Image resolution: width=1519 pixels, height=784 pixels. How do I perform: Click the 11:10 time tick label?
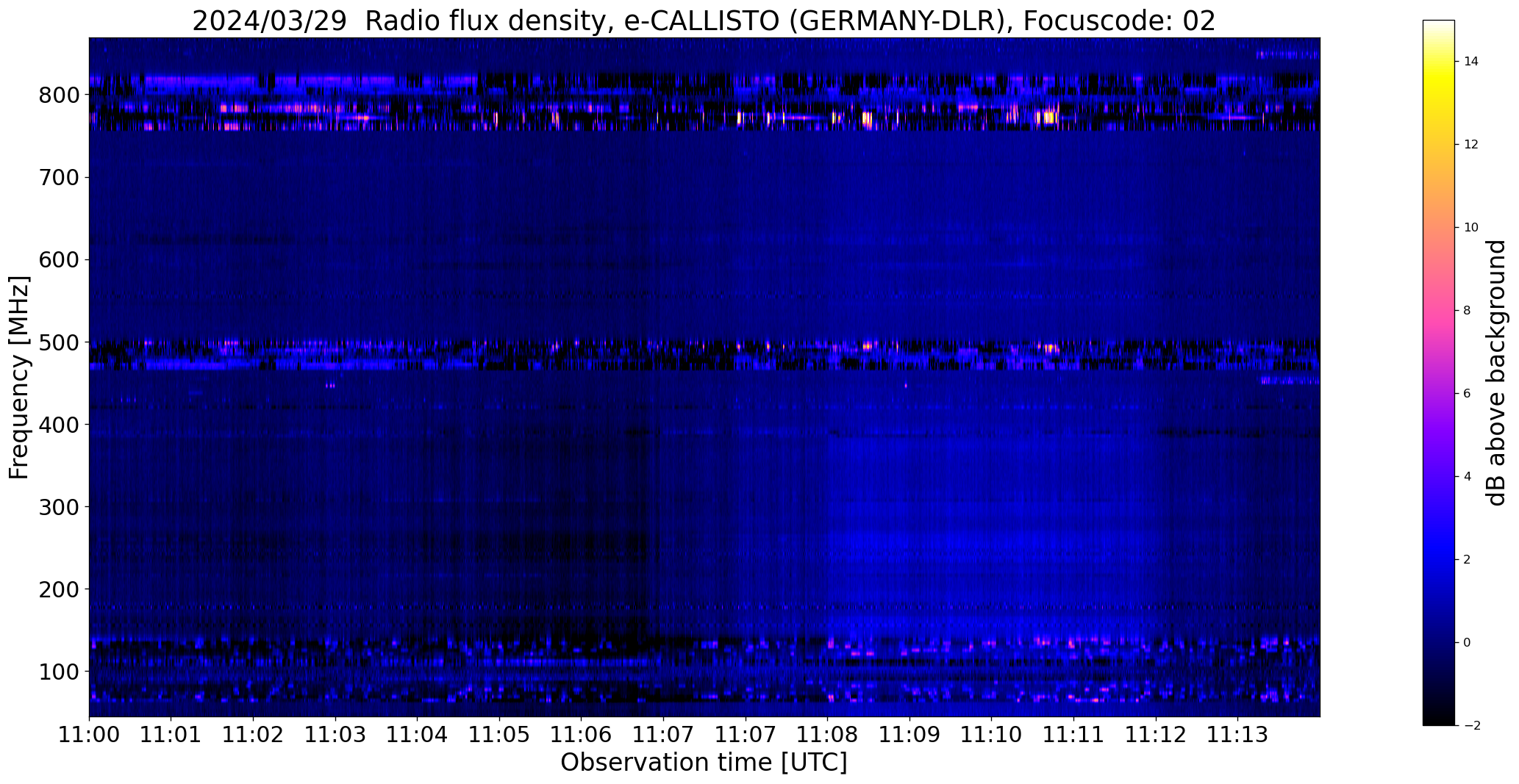coord(991,734)
